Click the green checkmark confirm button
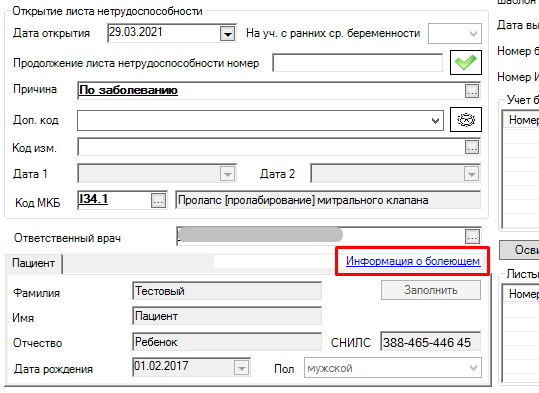The width and height of the screenshot is (539, 393). (466, 63)
